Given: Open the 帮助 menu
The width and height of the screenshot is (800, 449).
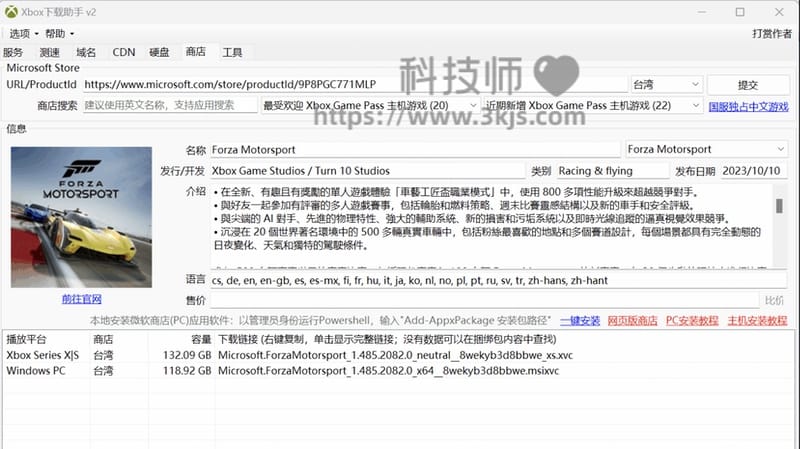Looking at the screenshot, I should (59, 34).
